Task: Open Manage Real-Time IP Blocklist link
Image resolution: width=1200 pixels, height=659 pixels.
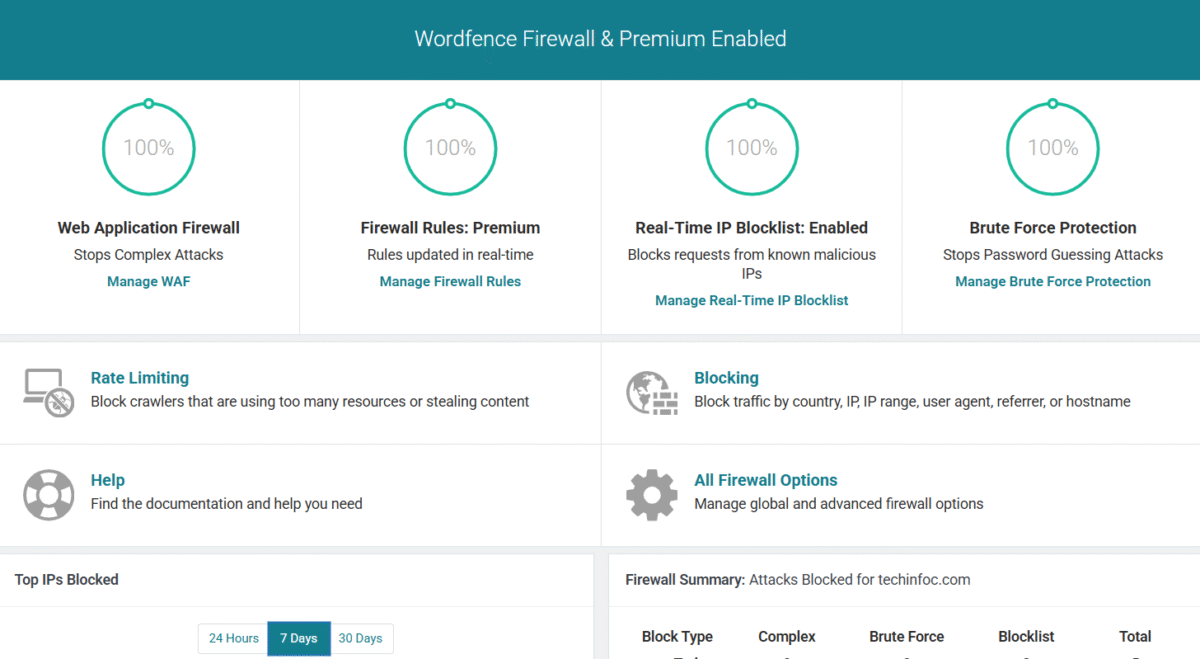Action: point(751,300)
